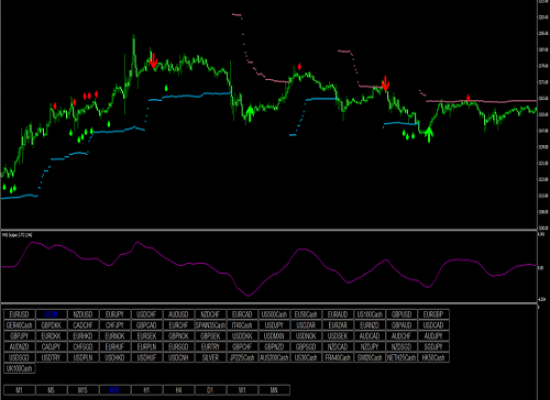Click the first large red sell arrow
This screenshot has height=400, width=550.
coord(153,61)
